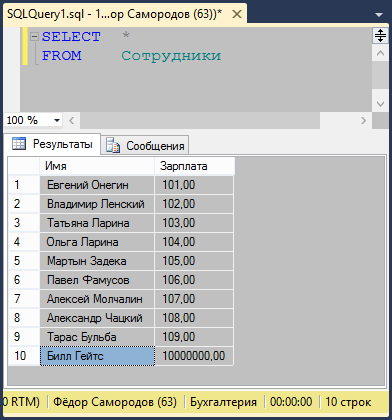Select the Павел Фамусов cell
Screen dimensions: 392x420
point(97,280)
